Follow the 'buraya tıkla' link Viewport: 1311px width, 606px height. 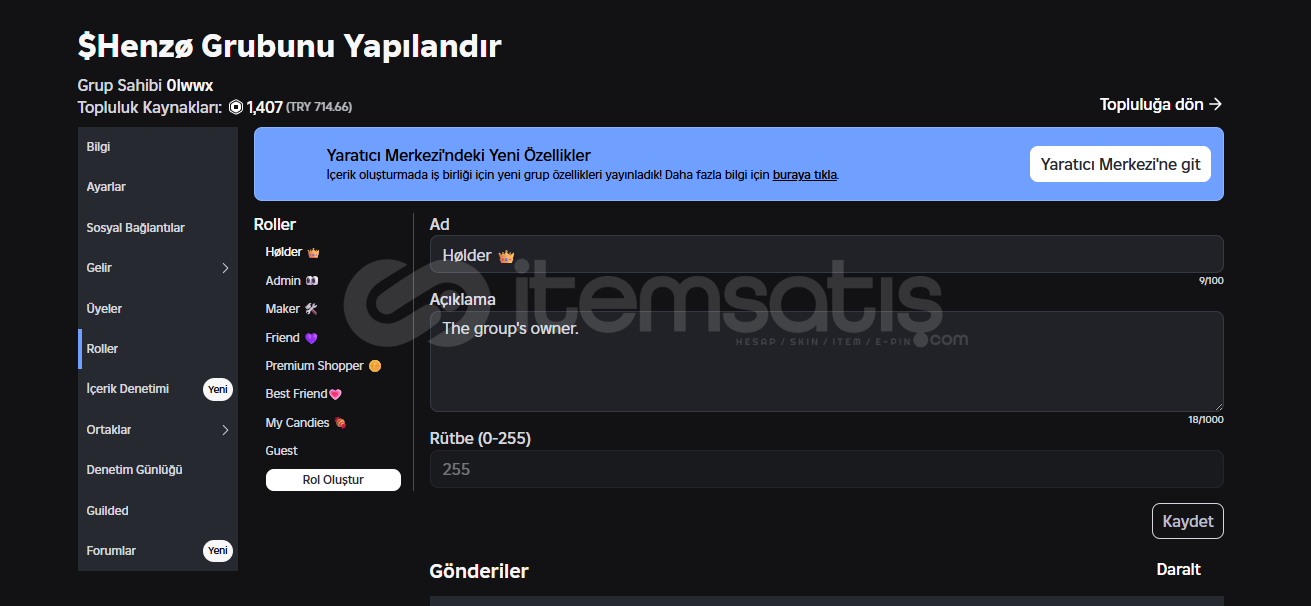tap(805, 175)
